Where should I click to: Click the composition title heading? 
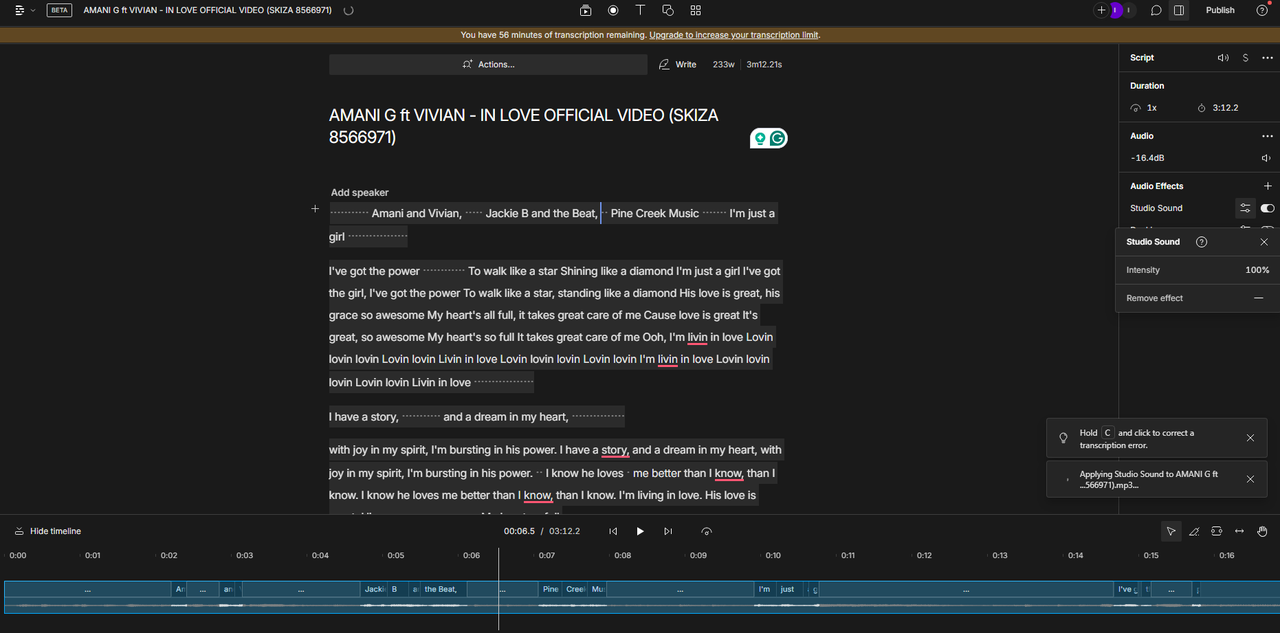point(524,126)
